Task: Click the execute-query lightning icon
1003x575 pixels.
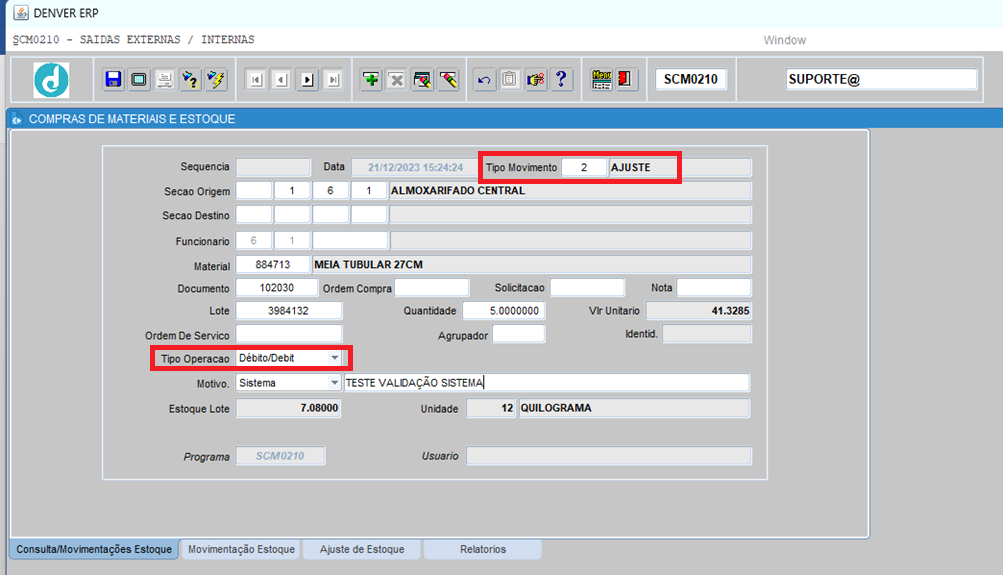Action: point(216,79)
